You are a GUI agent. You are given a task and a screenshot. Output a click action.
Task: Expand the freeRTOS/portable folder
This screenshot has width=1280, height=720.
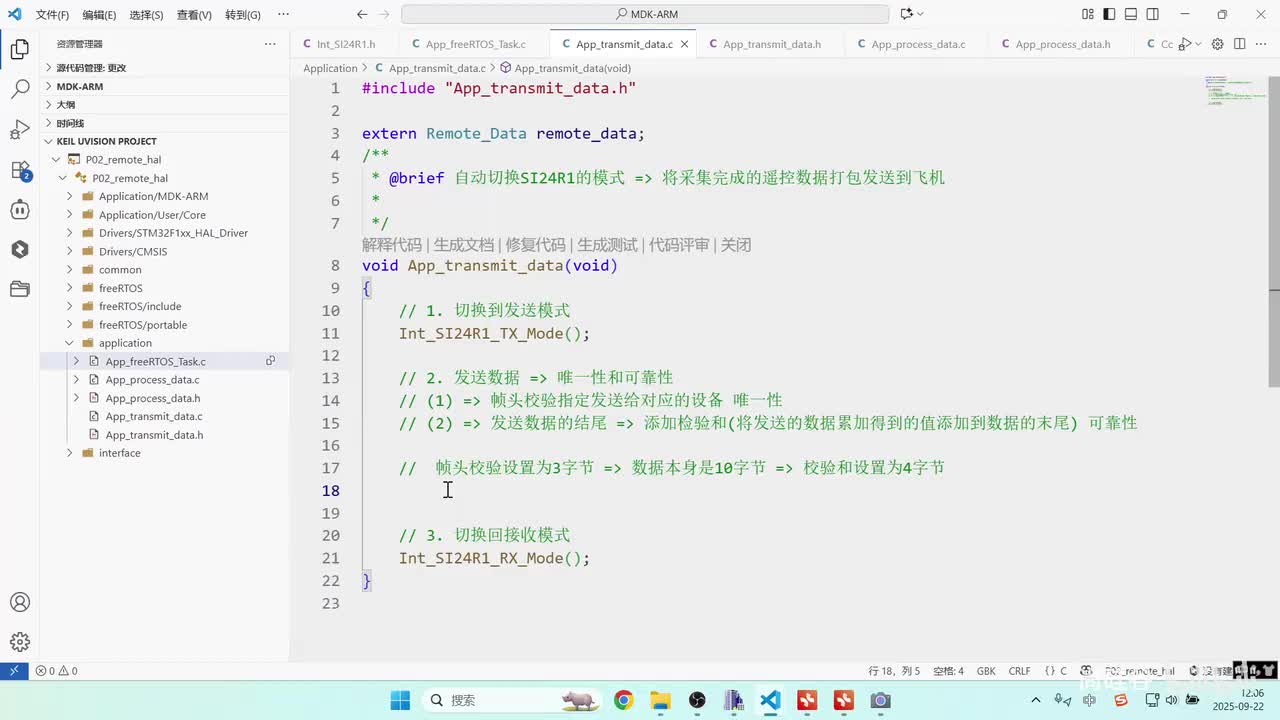point(164,324)
